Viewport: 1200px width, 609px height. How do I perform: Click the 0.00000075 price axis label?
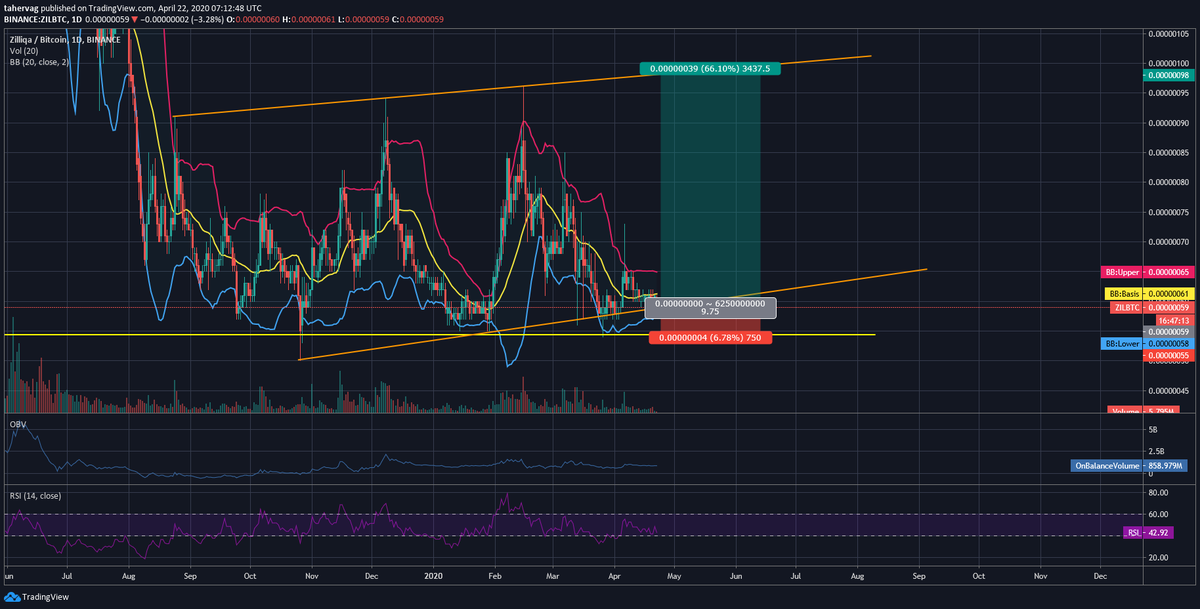(1167, 212)
